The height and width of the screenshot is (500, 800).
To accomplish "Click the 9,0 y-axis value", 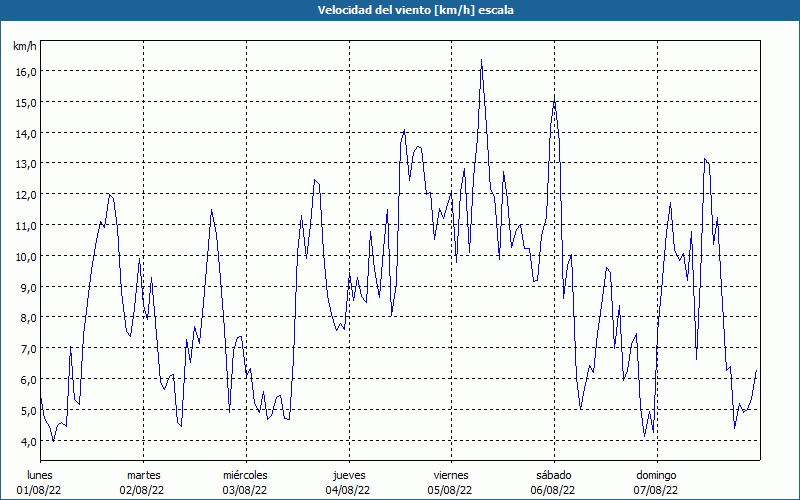I will click(28, 287).
